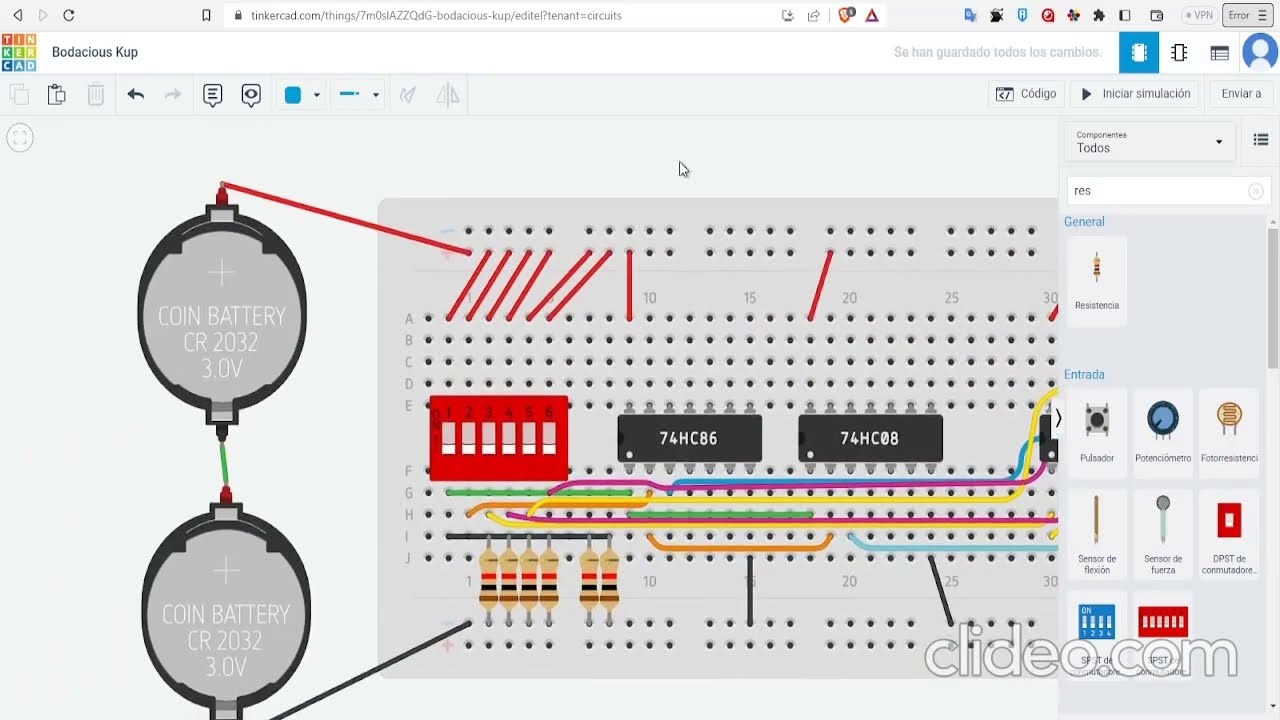Click the browser wallet icon
Image resolution: width=1280 pixels, height=720 pixels.
tap(1157, 15)
